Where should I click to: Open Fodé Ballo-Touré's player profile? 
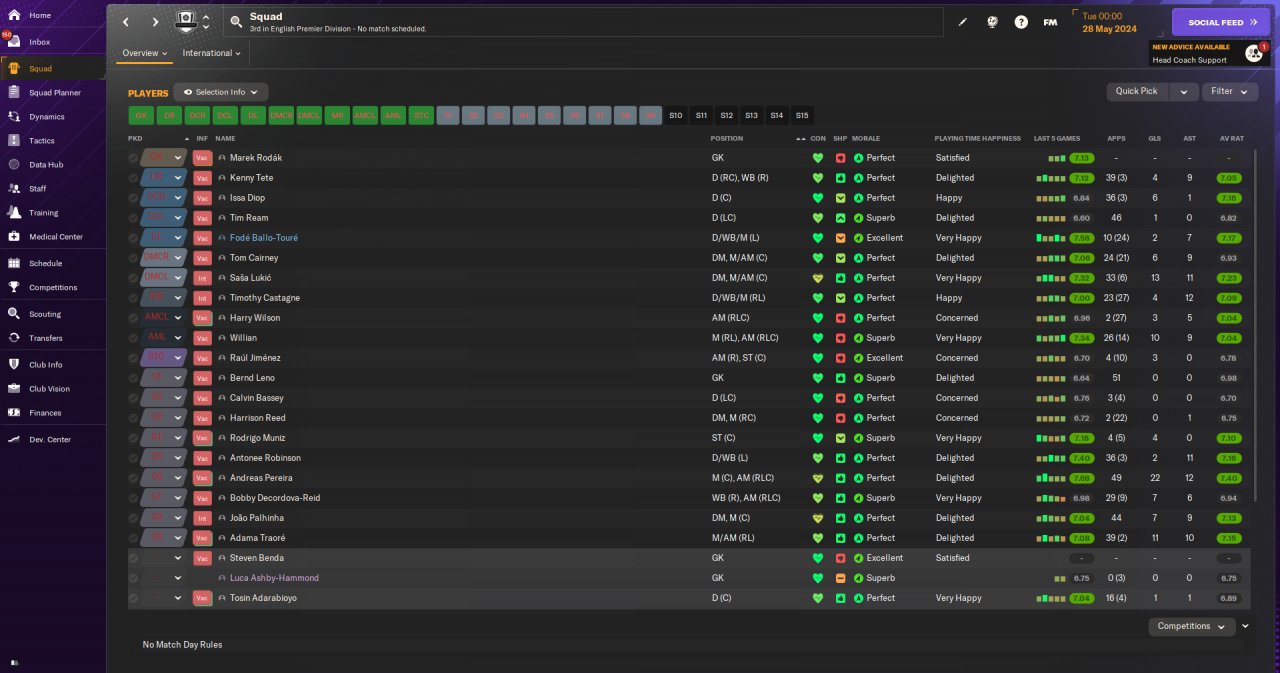pyautogui.click(x=263, y=238)
